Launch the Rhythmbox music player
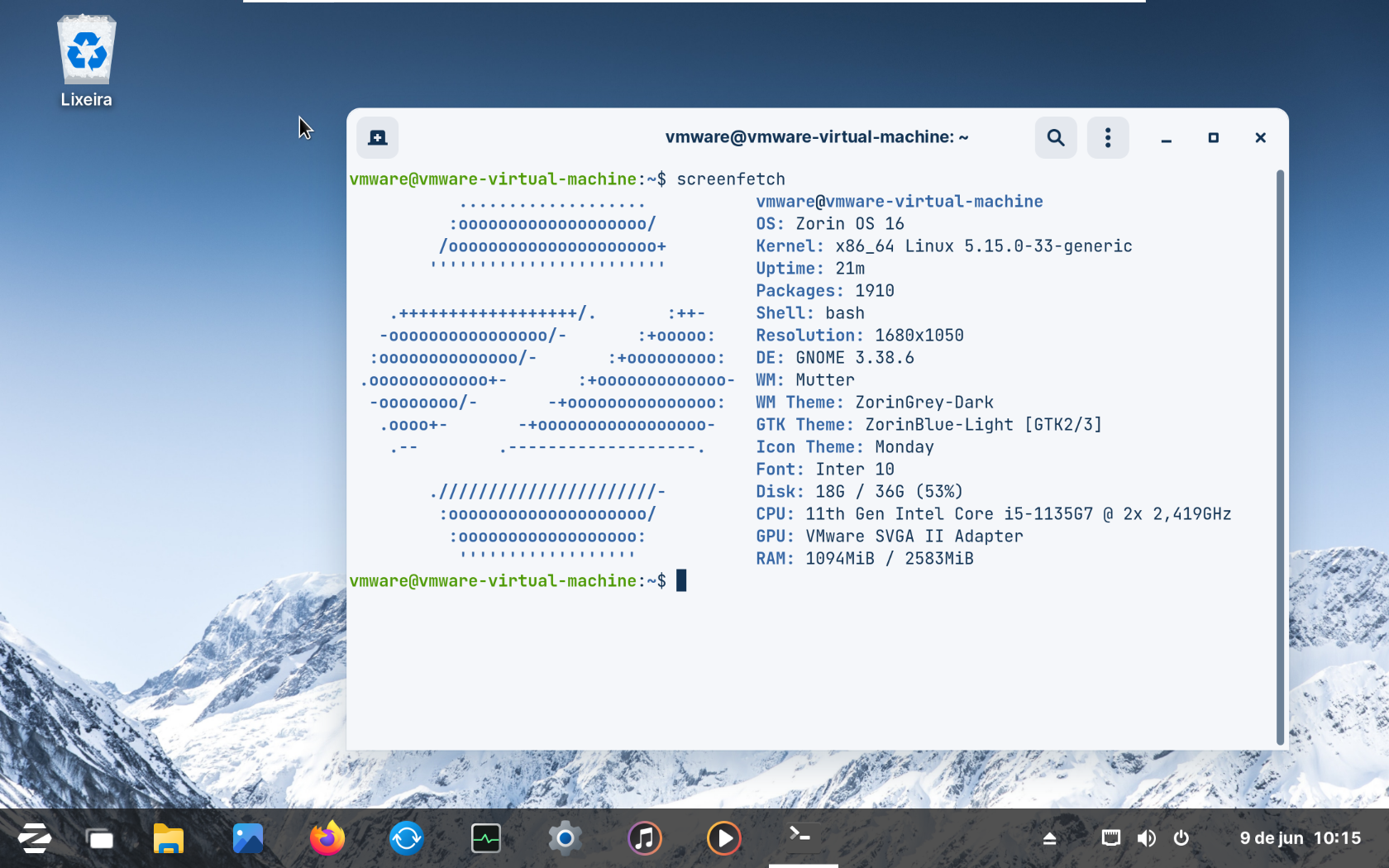 click(x=645, y=838)
